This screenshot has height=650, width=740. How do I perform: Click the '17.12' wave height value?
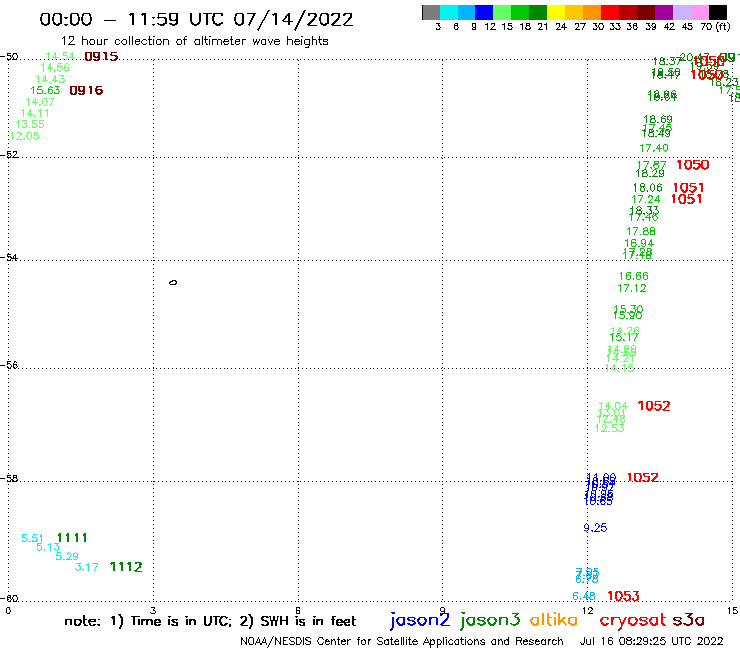(x=632, y=288)
